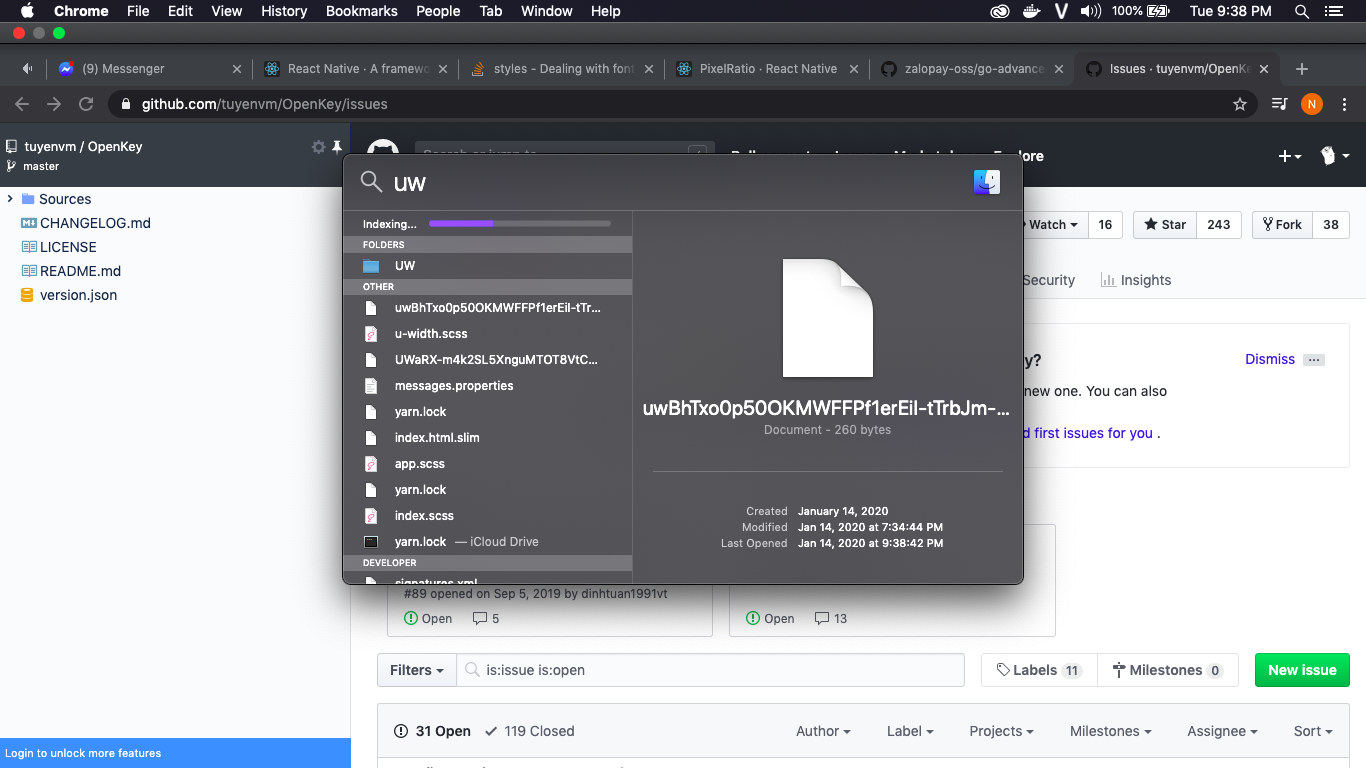Switch to PixelRatio React Native tab
1366x768 pixels.
pyautogui.click(x=767, y=69)
